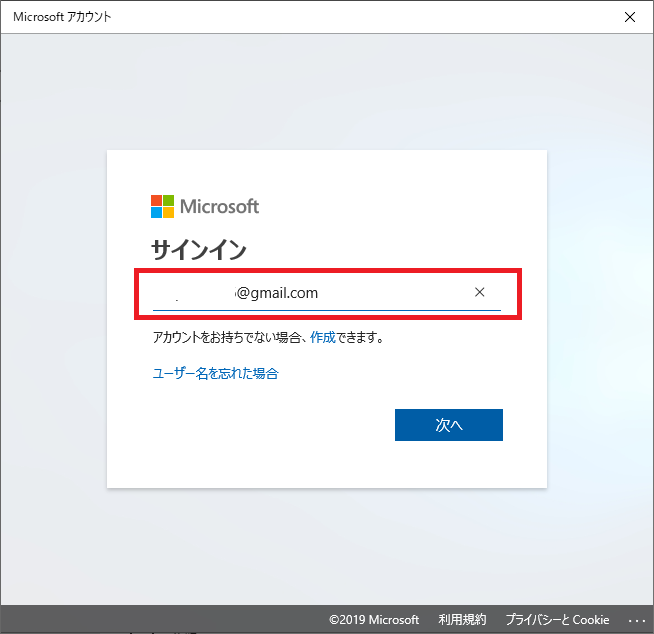The image size is (654, 634).
Task: Click the サインイン heading
Action: (x=199, y=249)
